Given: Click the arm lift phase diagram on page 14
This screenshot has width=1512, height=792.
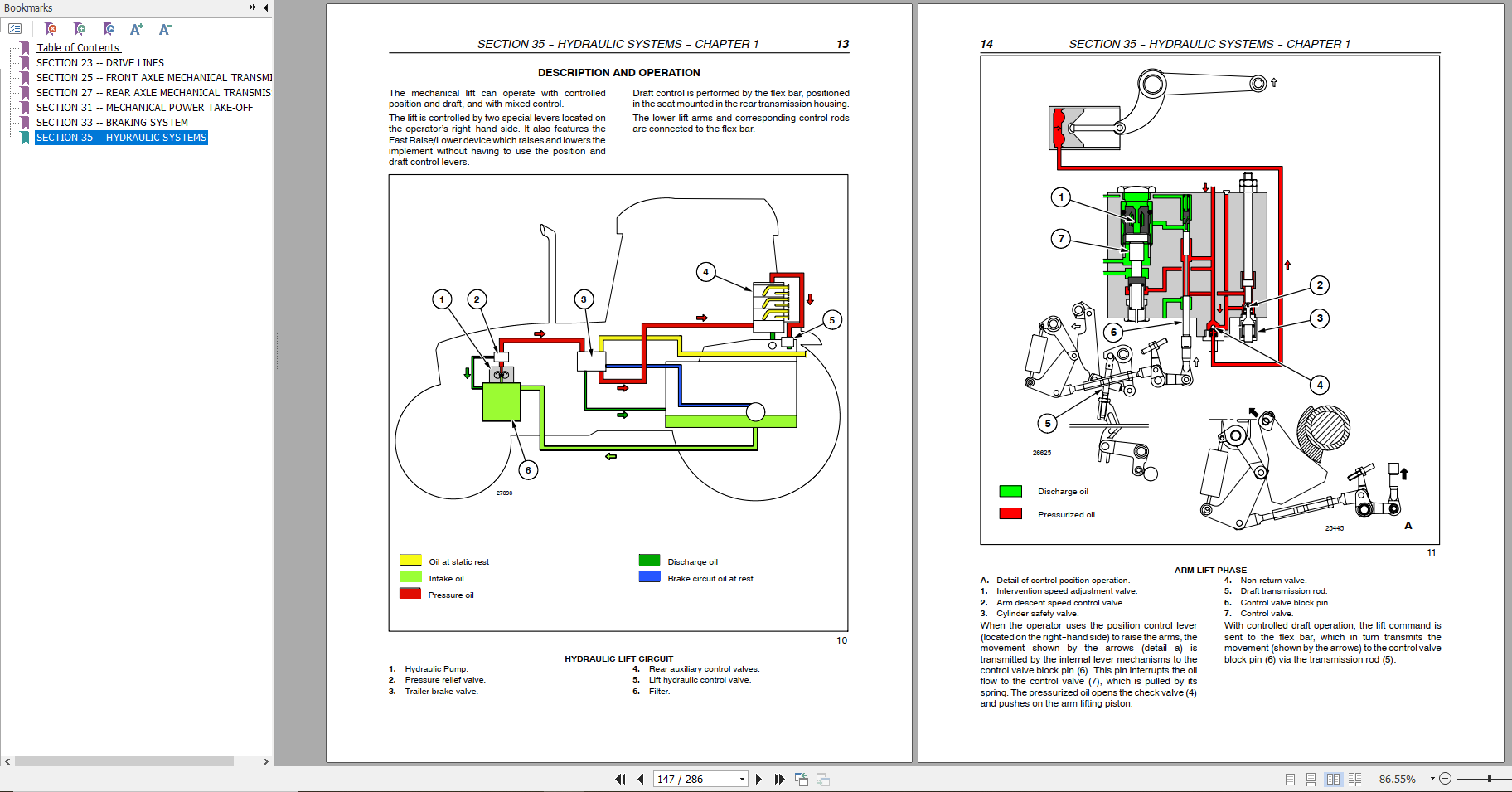Looking at the screenshot, I should point(1209,300).
